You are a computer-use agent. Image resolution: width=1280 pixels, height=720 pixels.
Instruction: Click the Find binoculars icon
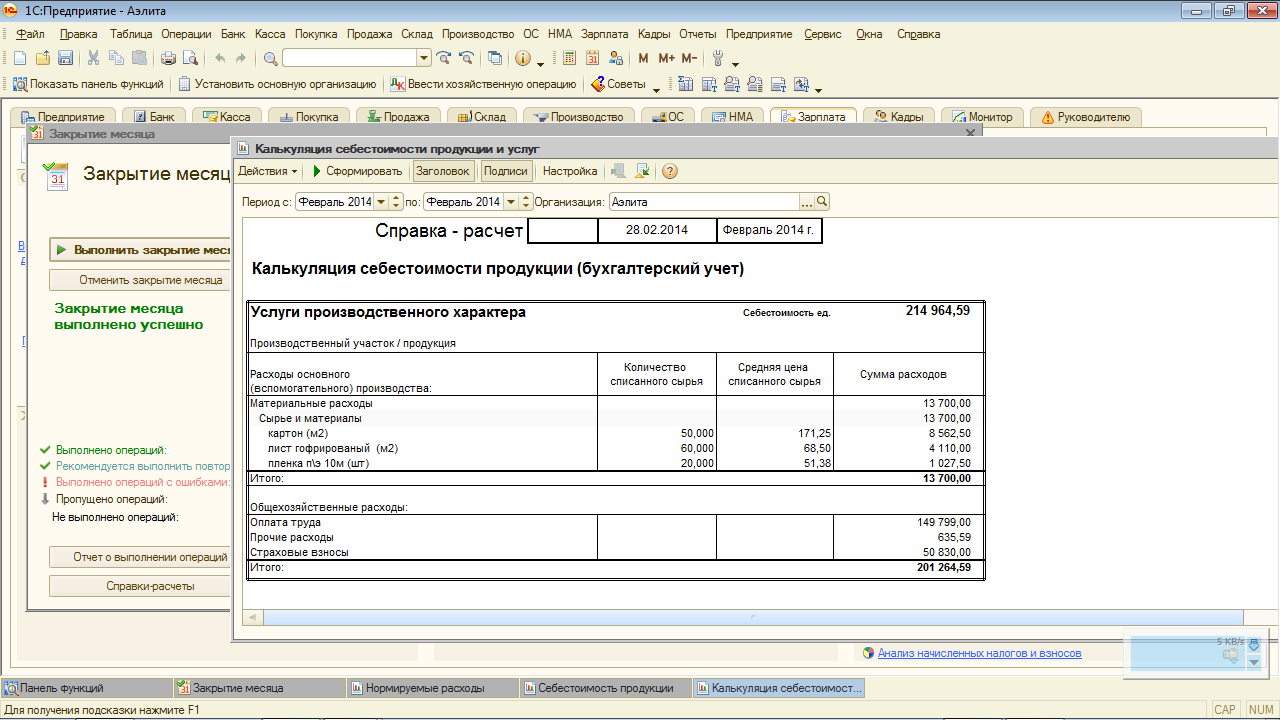click(x=271, y=58)
